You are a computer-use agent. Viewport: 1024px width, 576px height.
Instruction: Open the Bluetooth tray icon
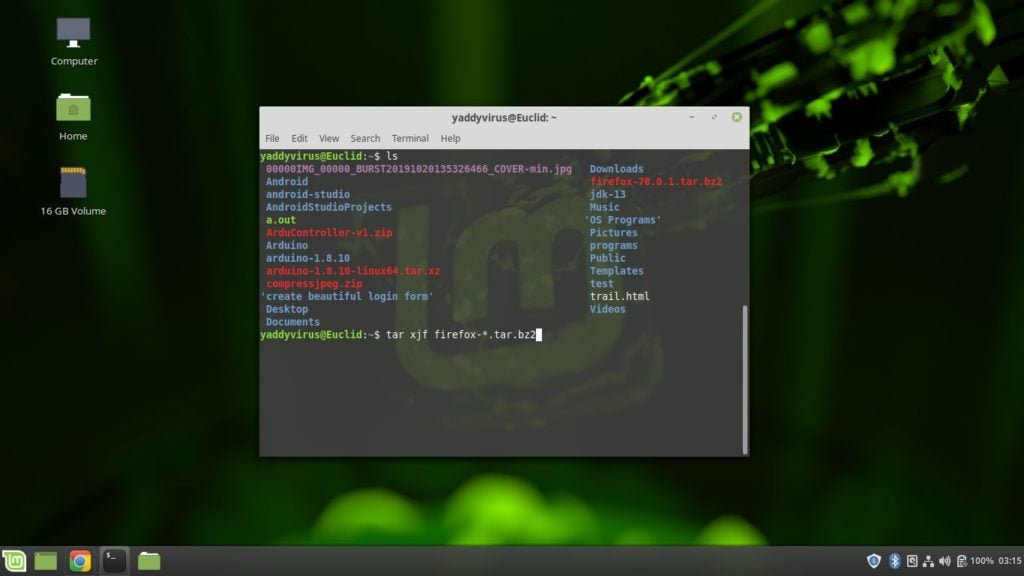[x=895, y=561]
